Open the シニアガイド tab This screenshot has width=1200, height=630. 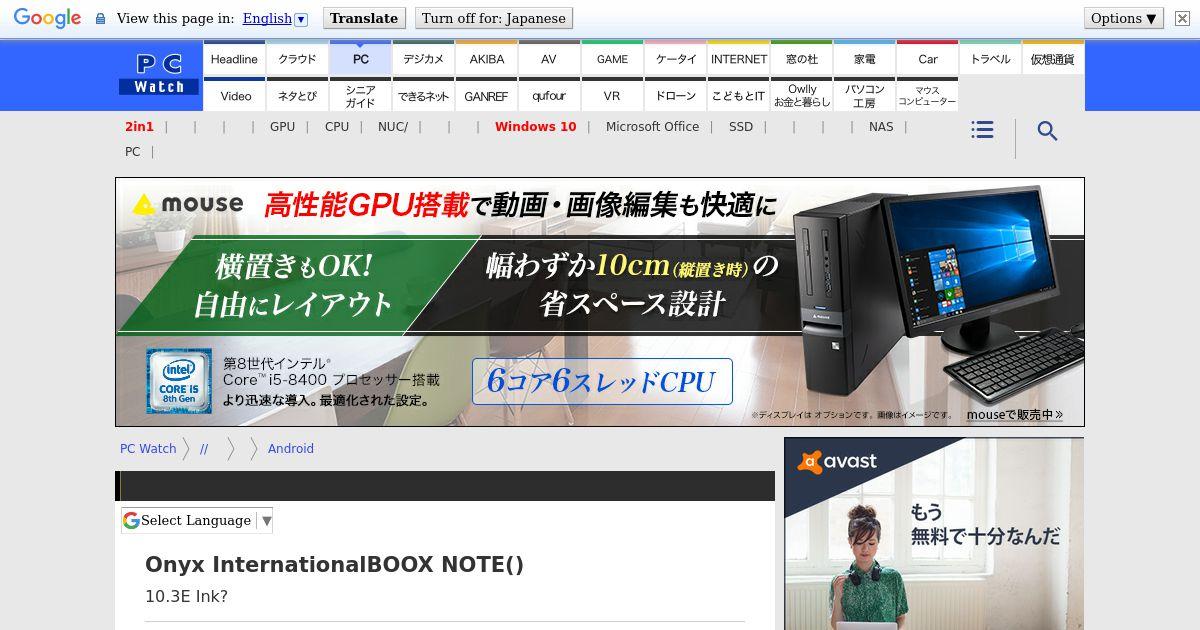click(360, 96)
